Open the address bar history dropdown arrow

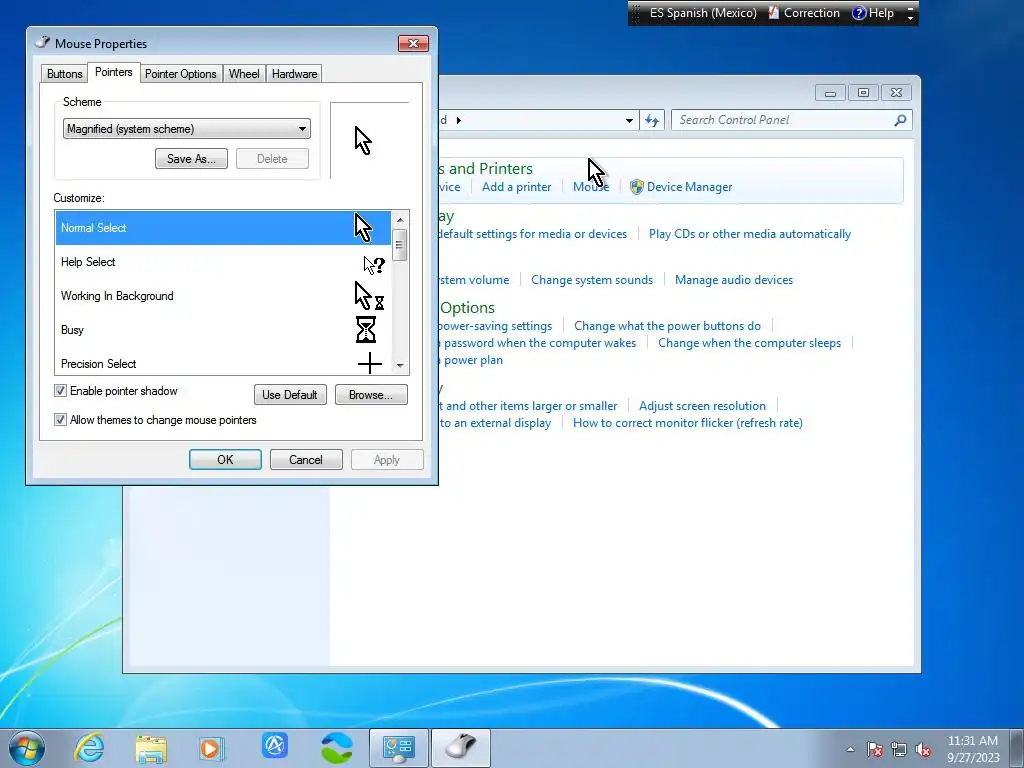629,120
